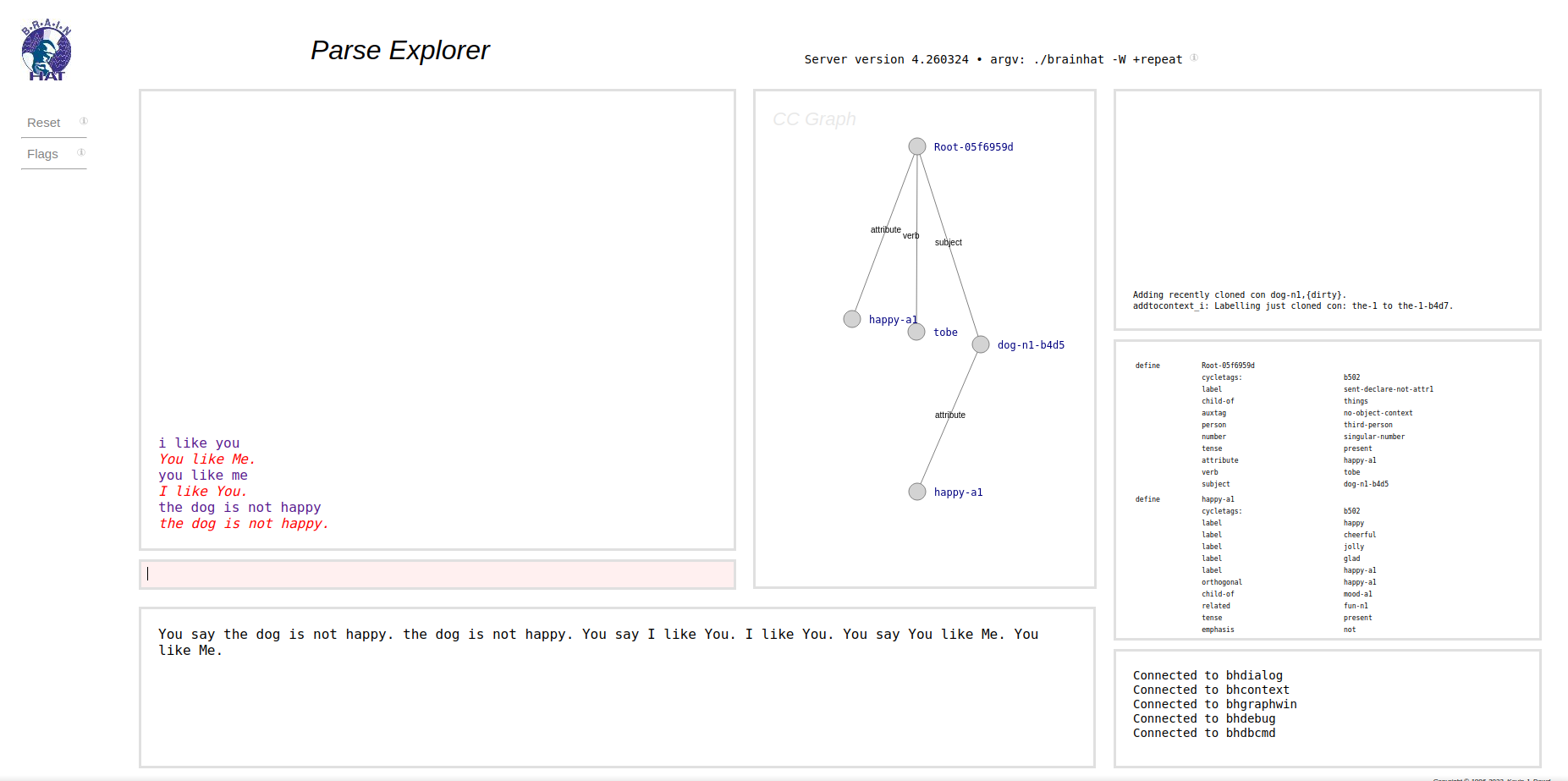Click the red 'You like Me.' response
The width and height of the screenshot is (1568, 781).
coord(206,459)
